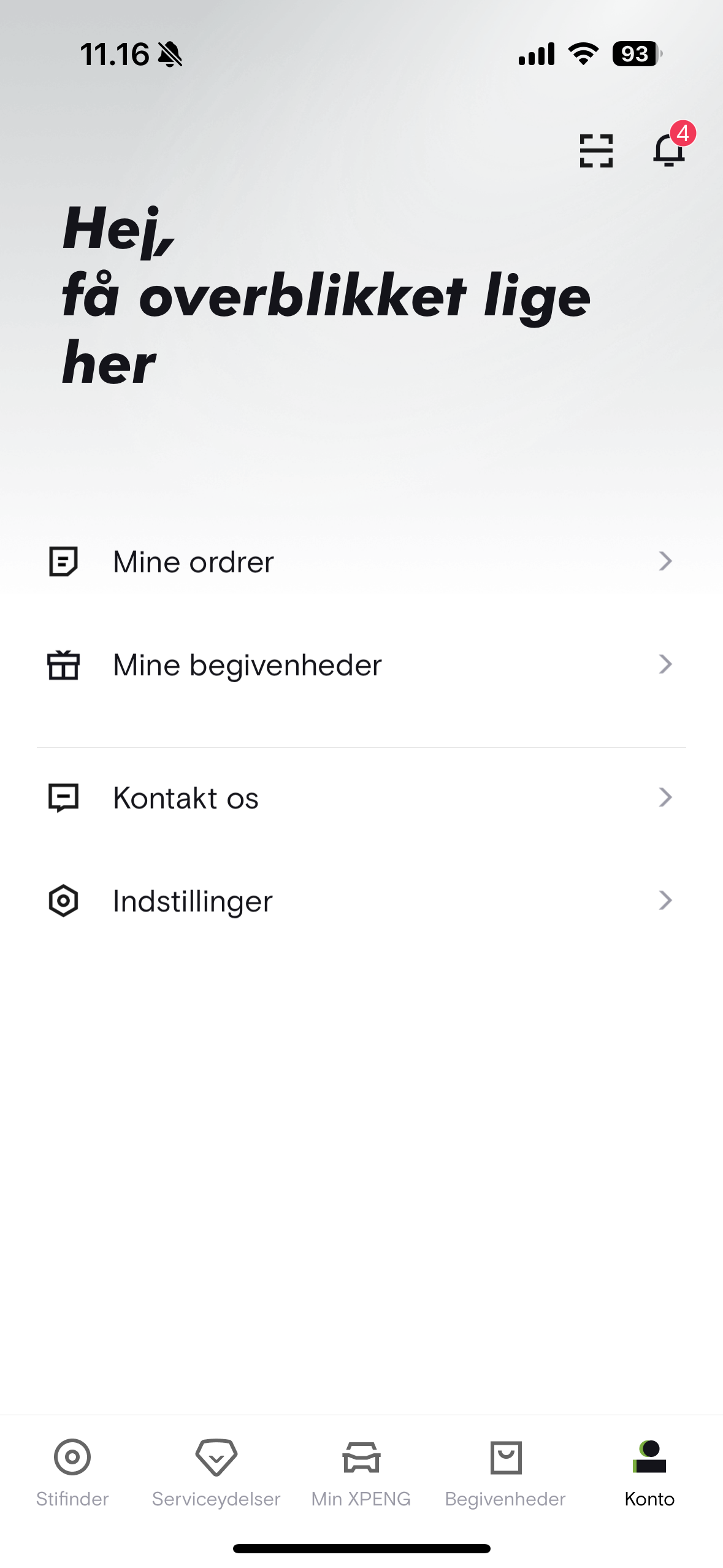Open the Kontakt os link
723x1568 pixels.
(186, 798)
